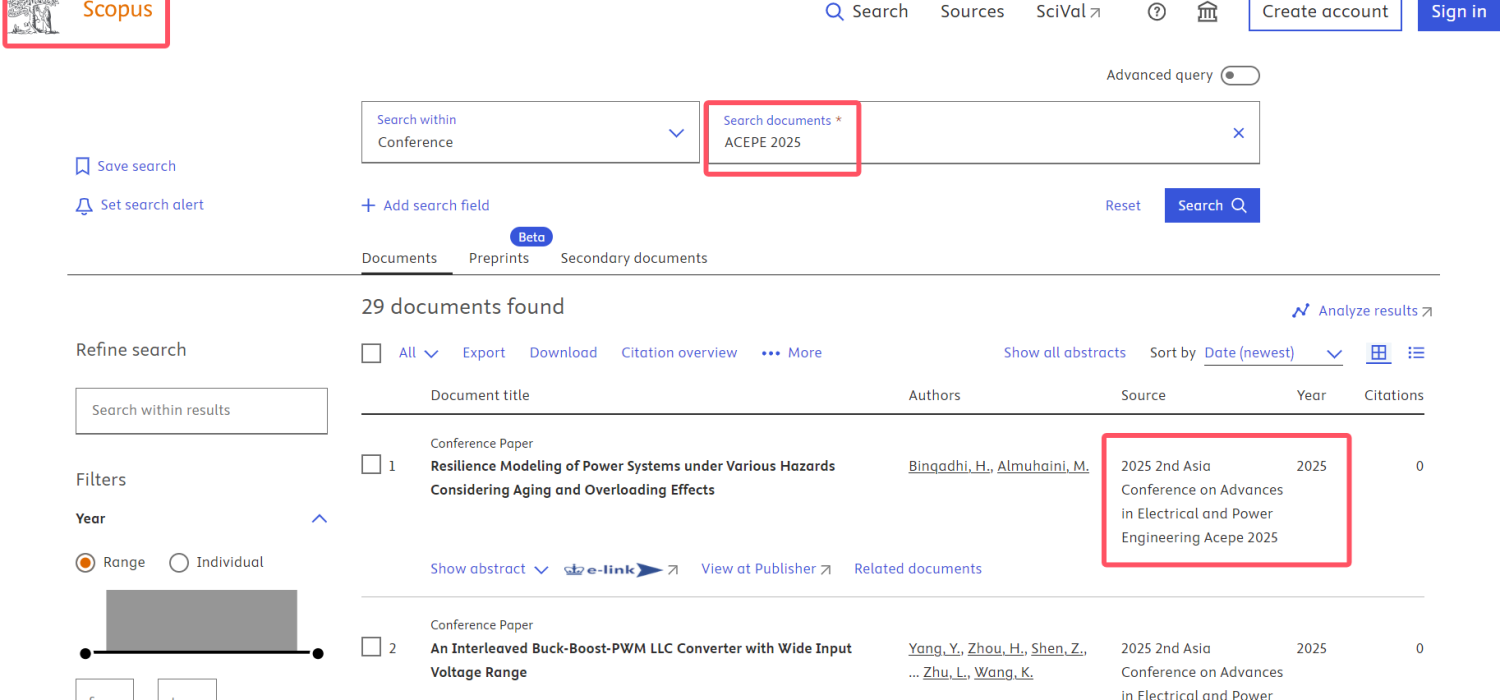This screenshot has height=700, width=1500.
Task: Open author Wang, K. profile
Action: tap(1004, 673)
